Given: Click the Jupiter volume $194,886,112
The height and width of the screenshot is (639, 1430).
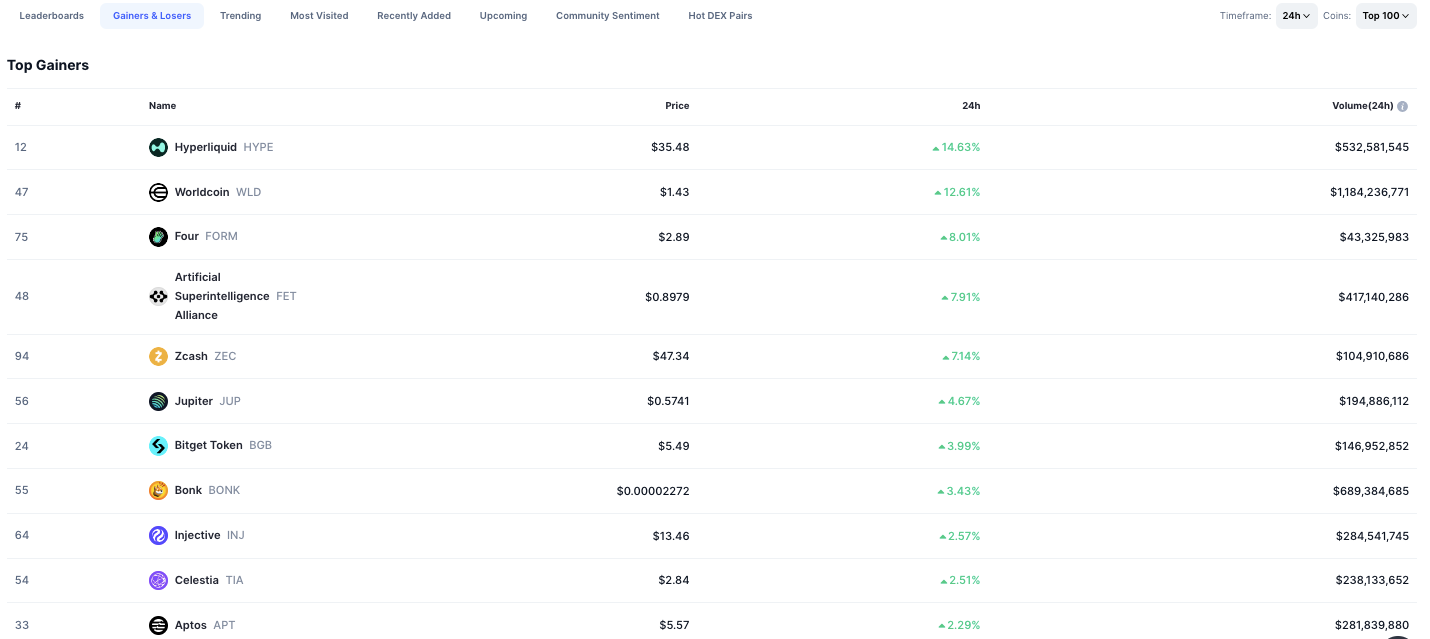Looking at the screenshot, I should (x=1374, y=401).
